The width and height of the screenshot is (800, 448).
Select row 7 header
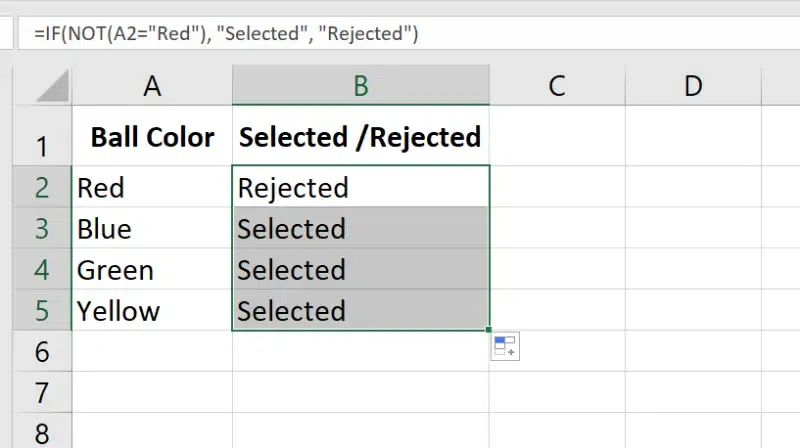tap(41, 393)
